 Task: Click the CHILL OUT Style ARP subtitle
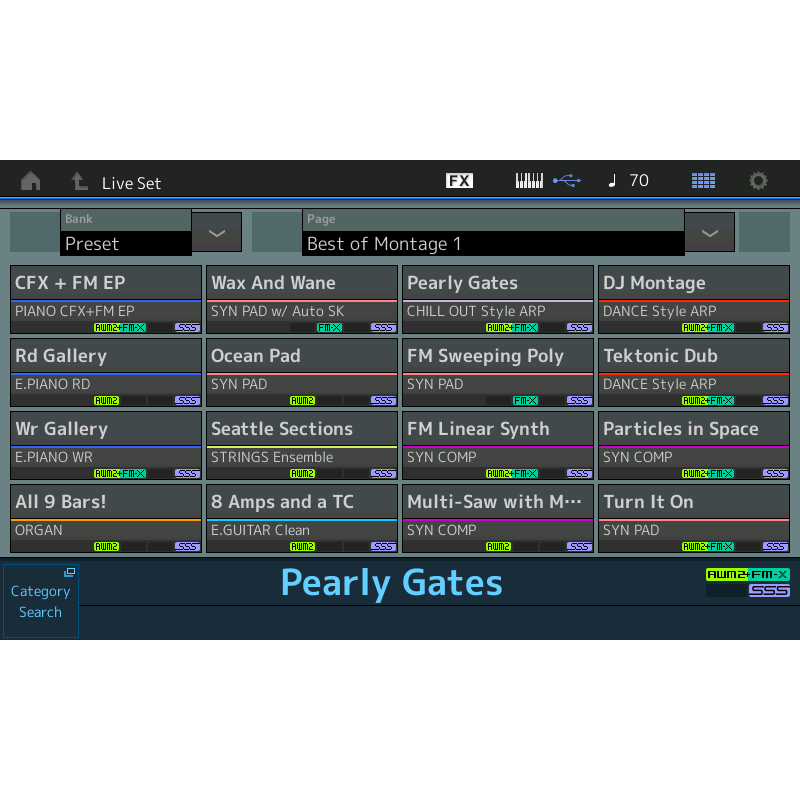(x=476, y=311)
